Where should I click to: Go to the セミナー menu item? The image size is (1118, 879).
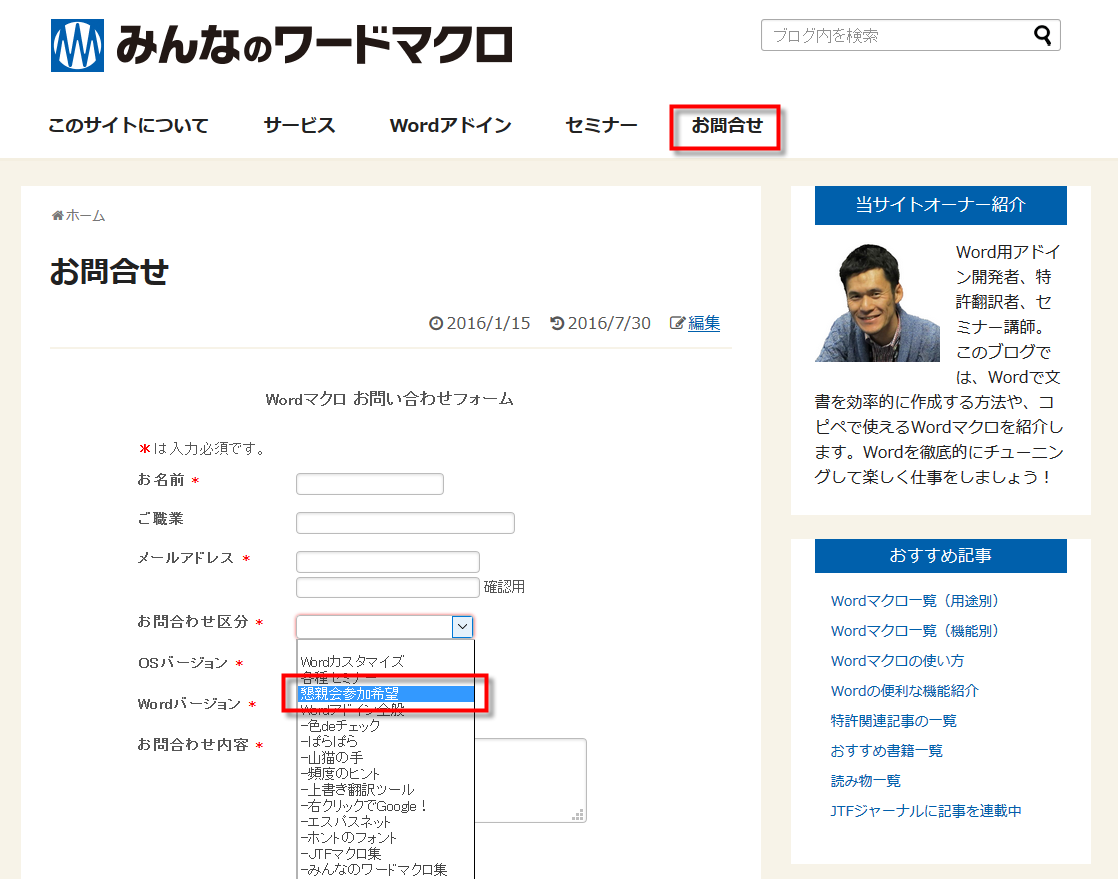[x=601, y=126]
